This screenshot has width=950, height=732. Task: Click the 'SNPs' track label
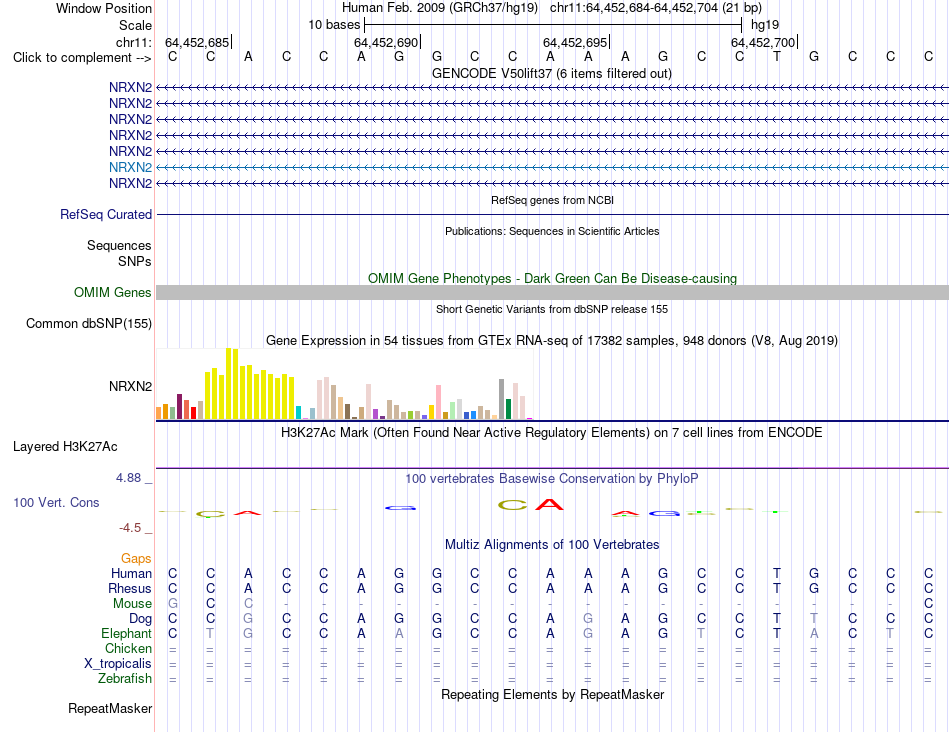click(x=135, y=261)
